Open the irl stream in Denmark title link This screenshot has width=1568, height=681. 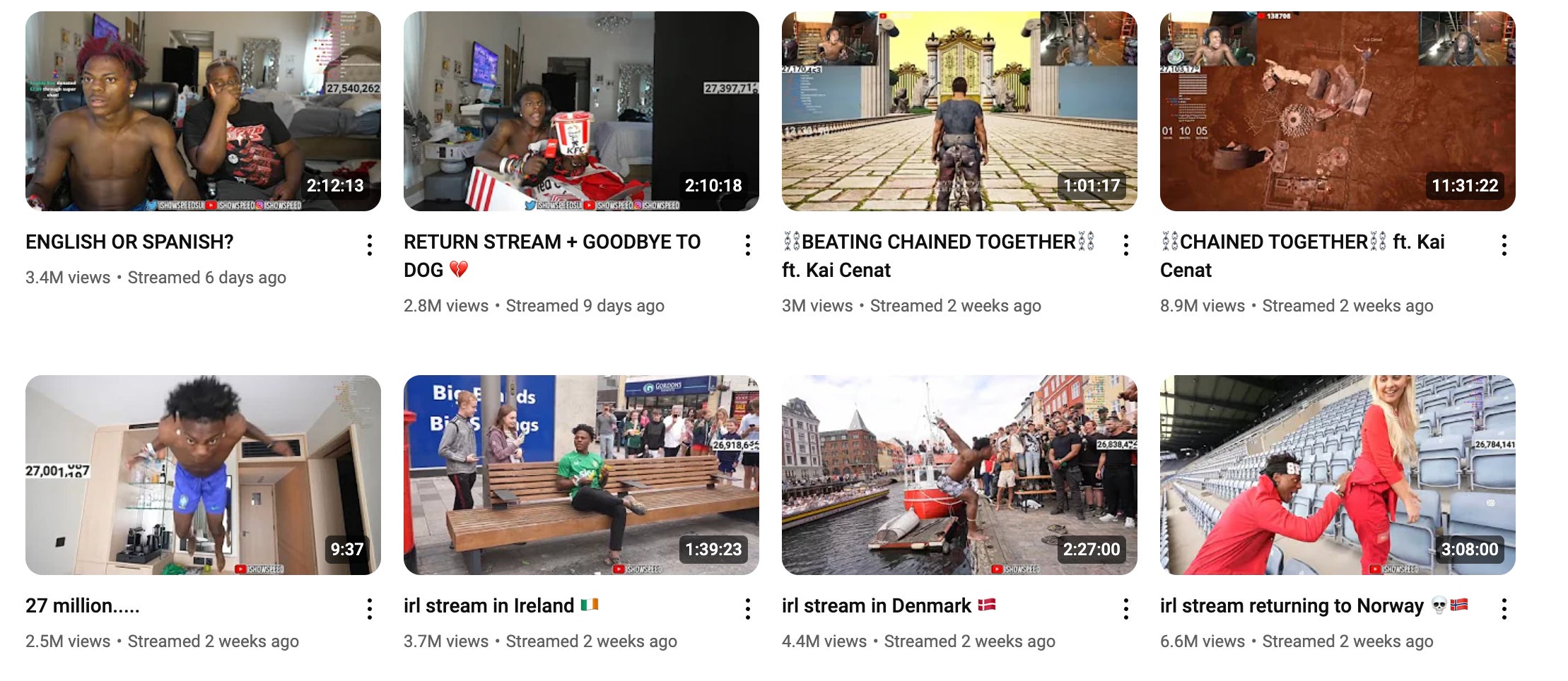click(889, 606)
